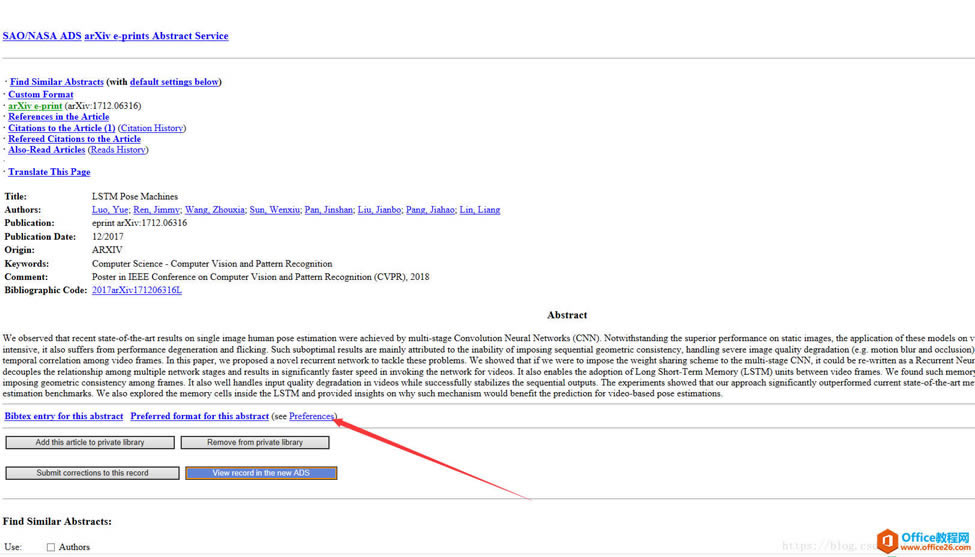
Task: Open bibliographic code 2017arXiv171206316L
Action: pos(137,290)
